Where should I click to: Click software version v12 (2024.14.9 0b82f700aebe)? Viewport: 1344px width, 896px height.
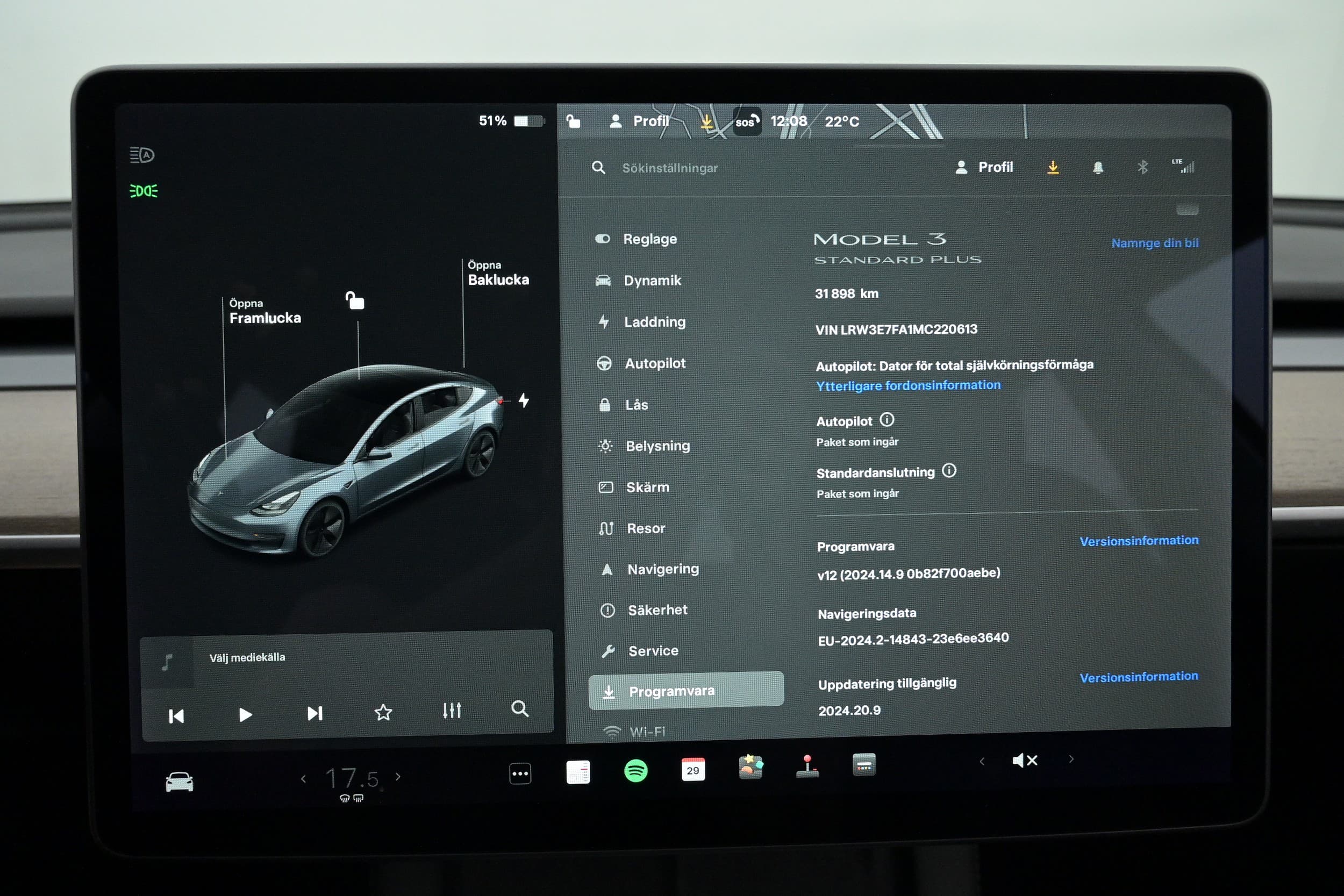coord(909,574)
